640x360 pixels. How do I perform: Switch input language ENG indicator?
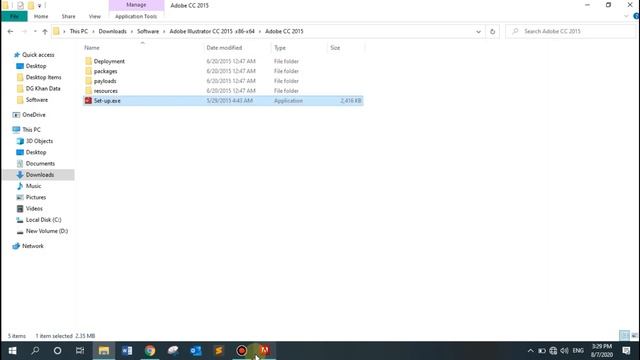[x=578, y=351]
